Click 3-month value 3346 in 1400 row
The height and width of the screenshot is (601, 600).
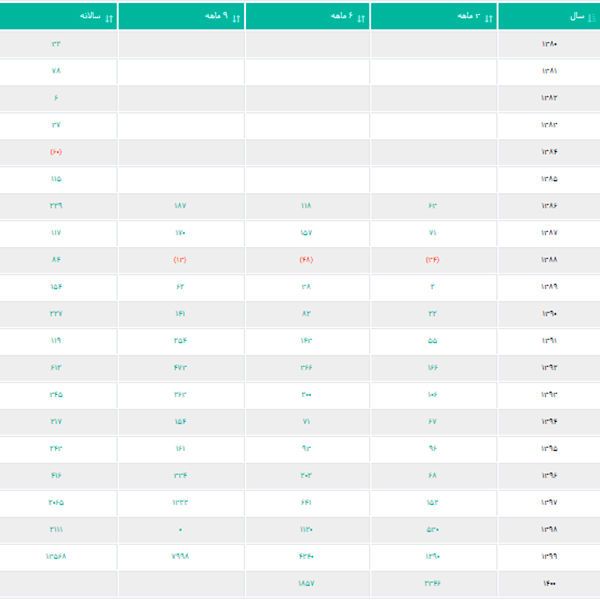(432, 583)
